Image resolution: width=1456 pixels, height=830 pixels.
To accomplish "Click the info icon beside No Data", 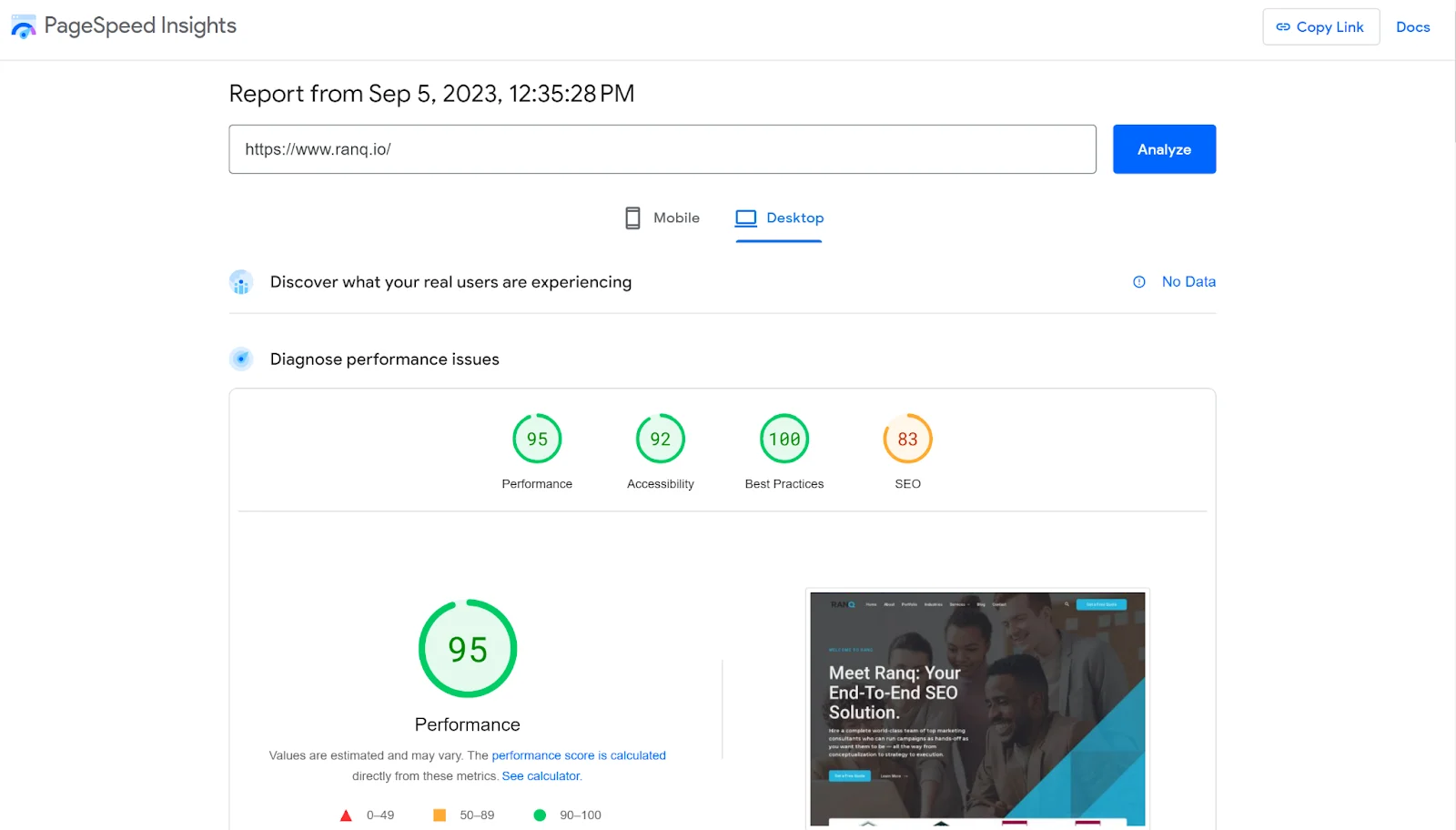I will (x=1139, y=282).
